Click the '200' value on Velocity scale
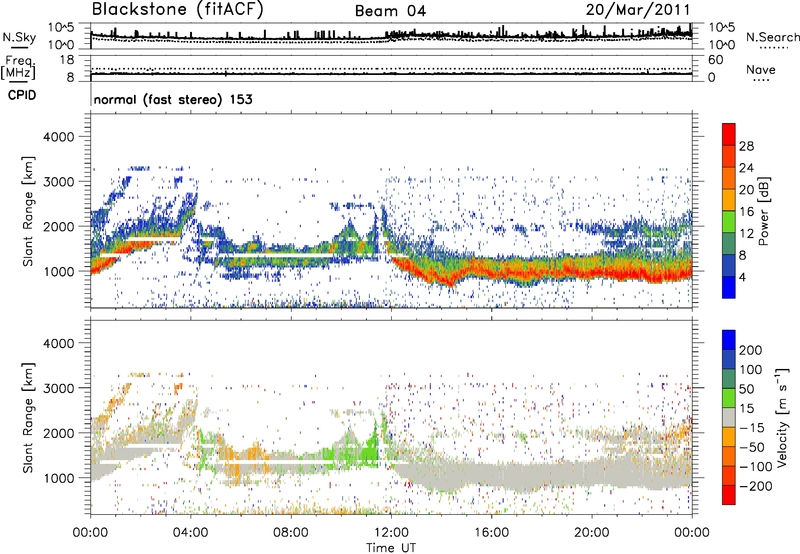Viewport: 800px width, 554px height. pos(751,350)
